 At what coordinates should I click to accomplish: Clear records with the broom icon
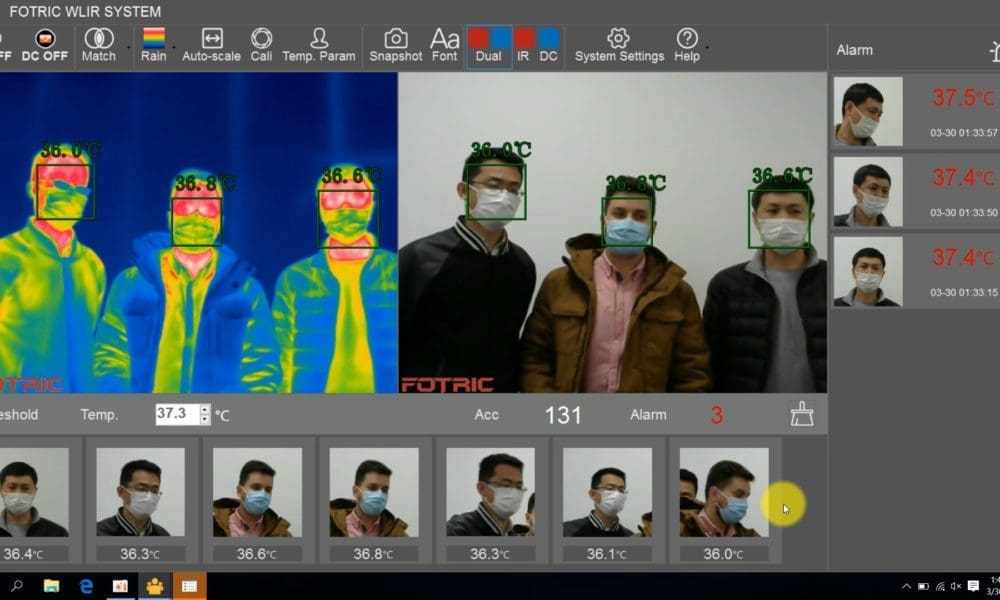(802, 414)
